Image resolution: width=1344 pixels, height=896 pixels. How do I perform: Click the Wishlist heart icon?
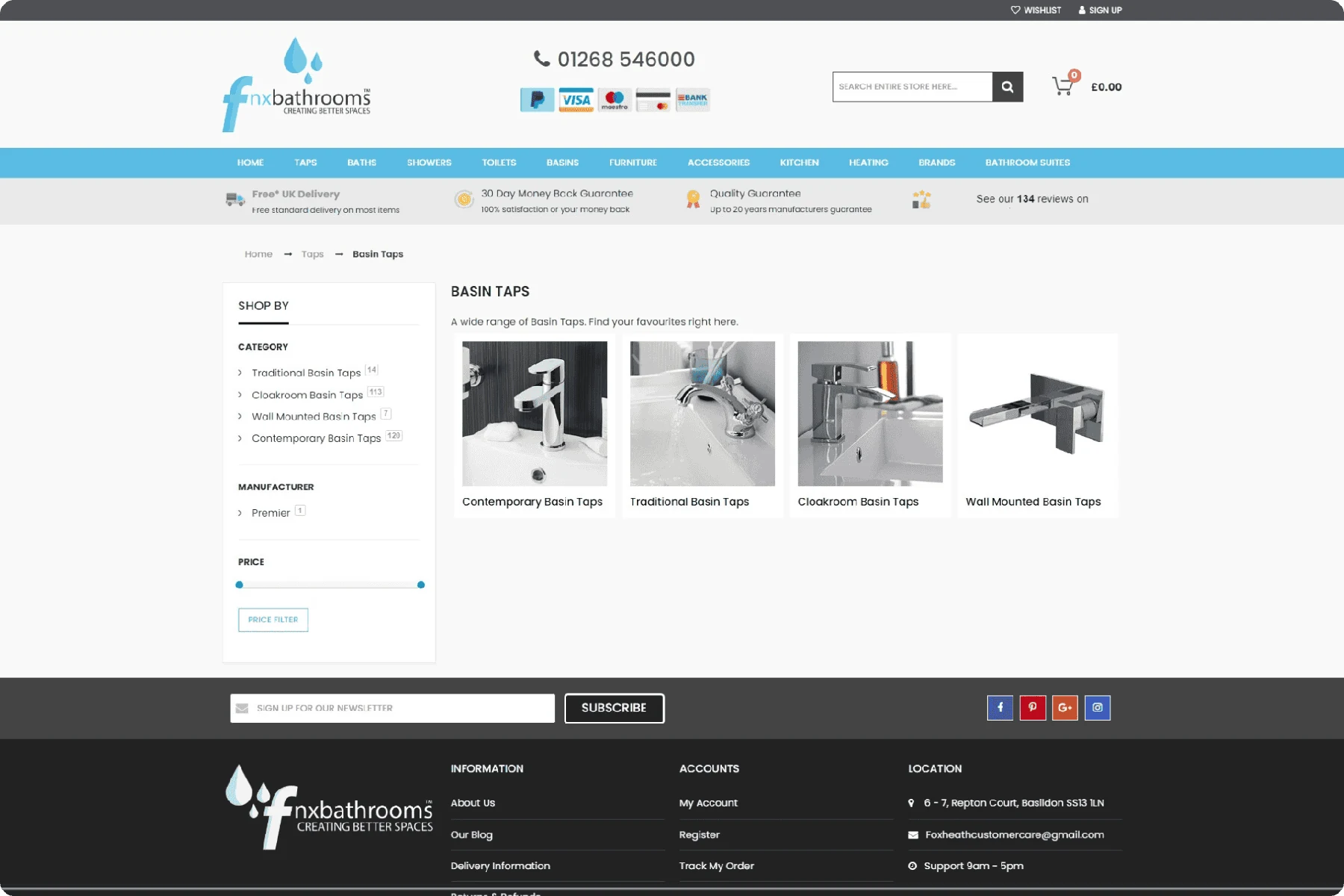coord(1015,10)
